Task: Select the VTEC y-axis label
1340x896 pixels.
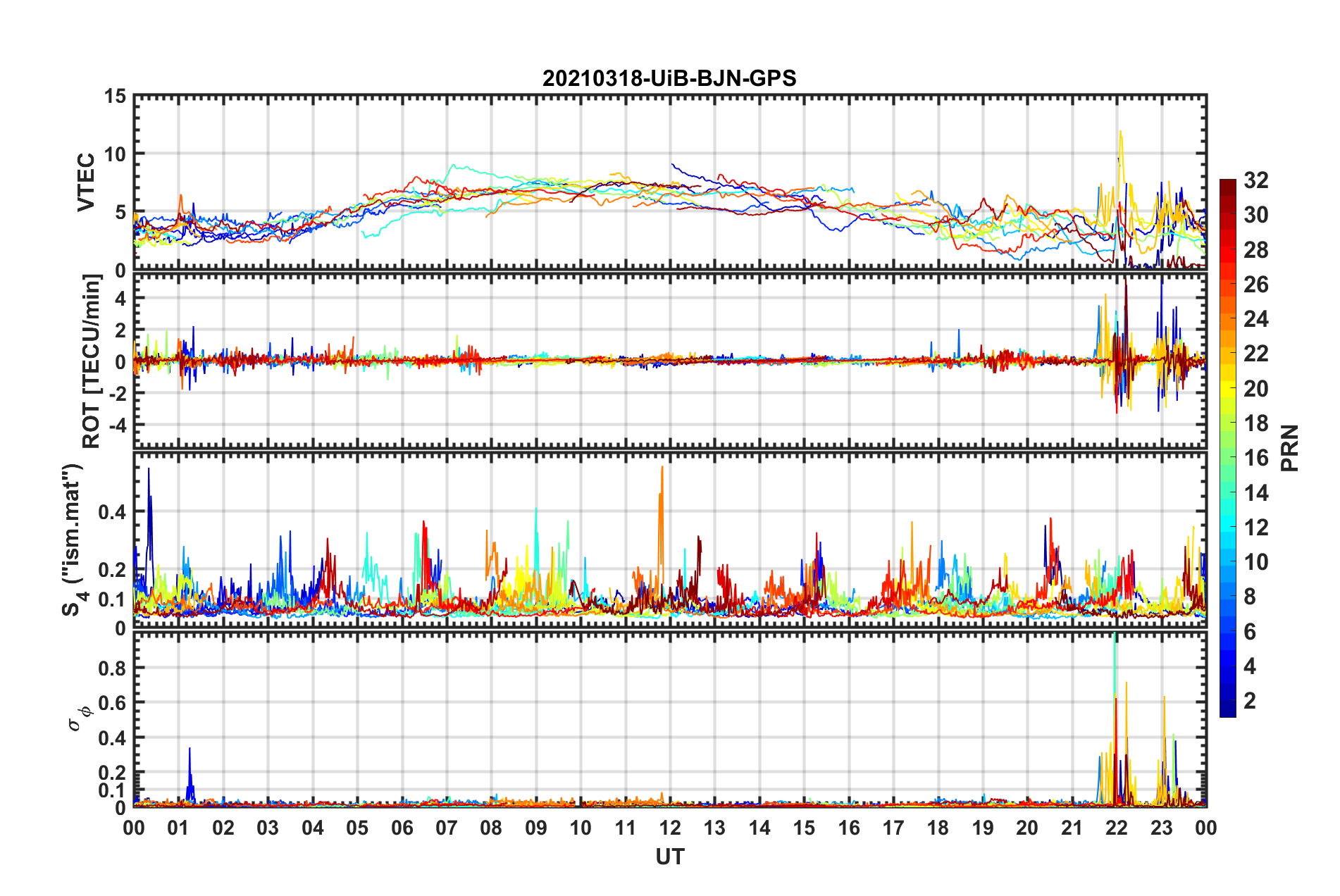Action: [86, 182]
